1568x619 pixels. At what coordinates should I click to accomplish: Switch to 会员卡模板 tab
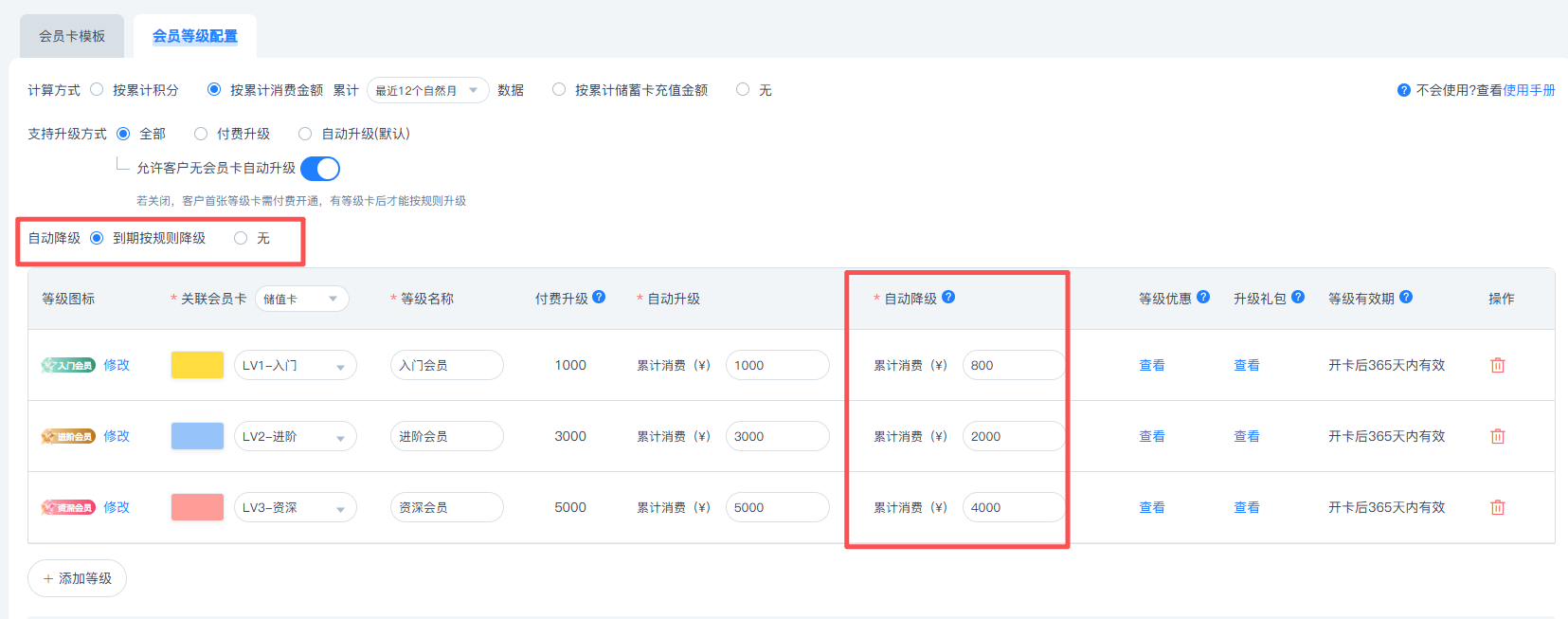72,36
